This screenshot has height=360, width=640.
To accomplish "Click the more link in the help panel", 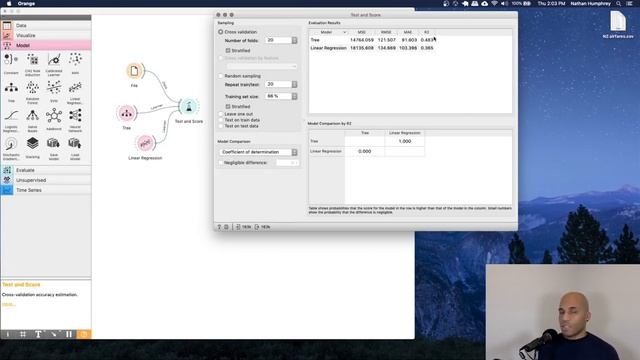I will [9, 304].
